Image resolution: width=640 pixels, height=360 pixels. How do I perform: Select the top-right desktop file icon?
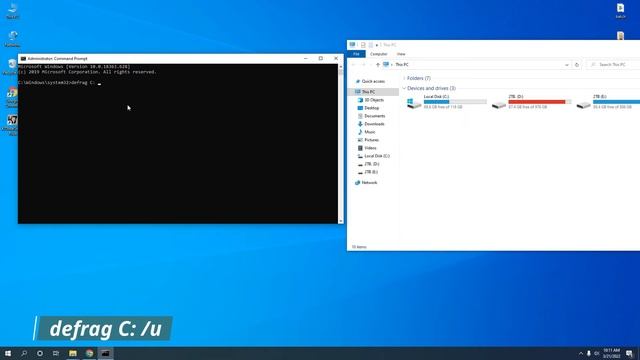[620, 11]
